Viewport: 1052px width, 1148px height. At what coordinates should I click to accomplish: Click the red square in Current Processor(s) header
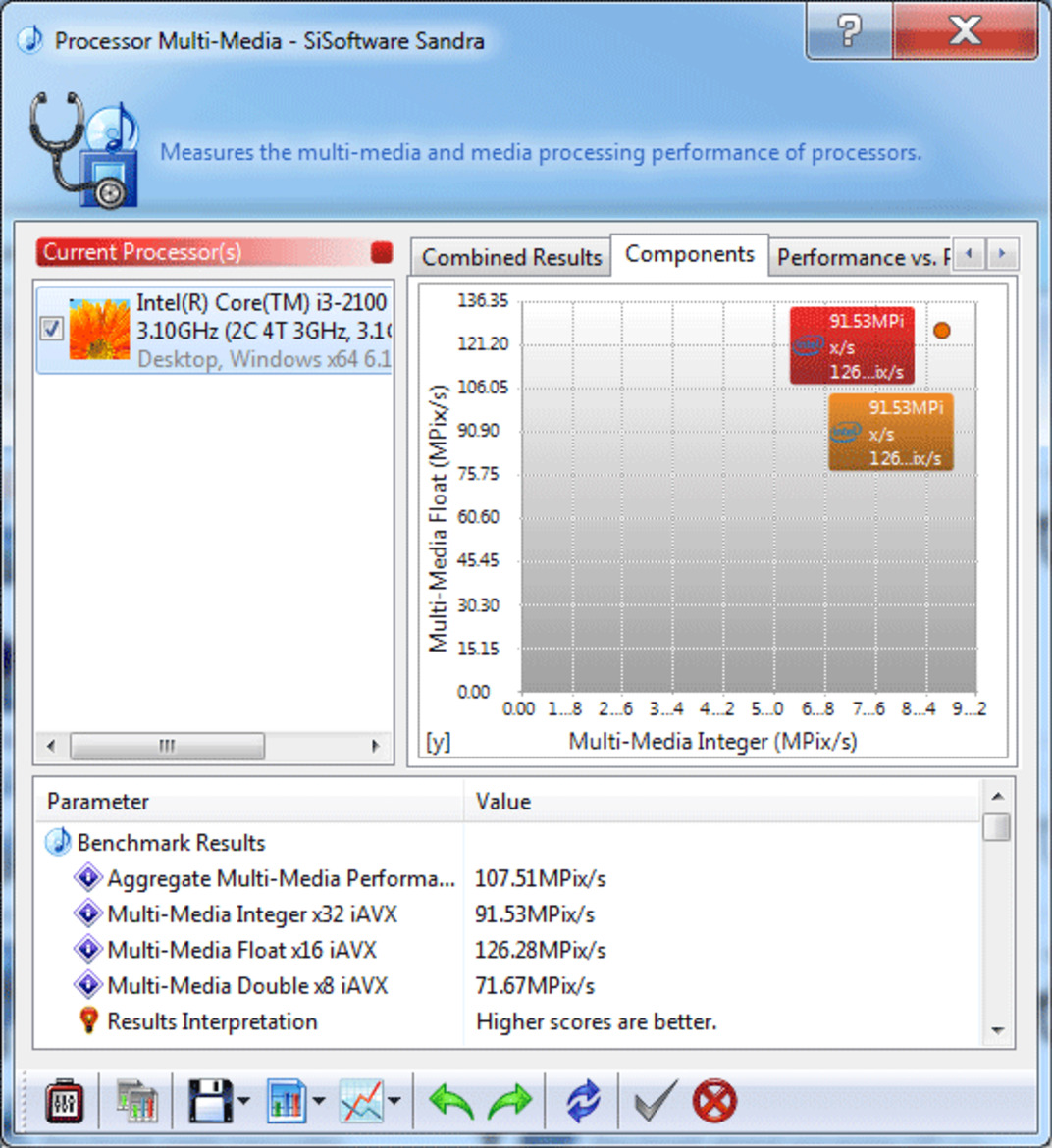tap(382, 252)
